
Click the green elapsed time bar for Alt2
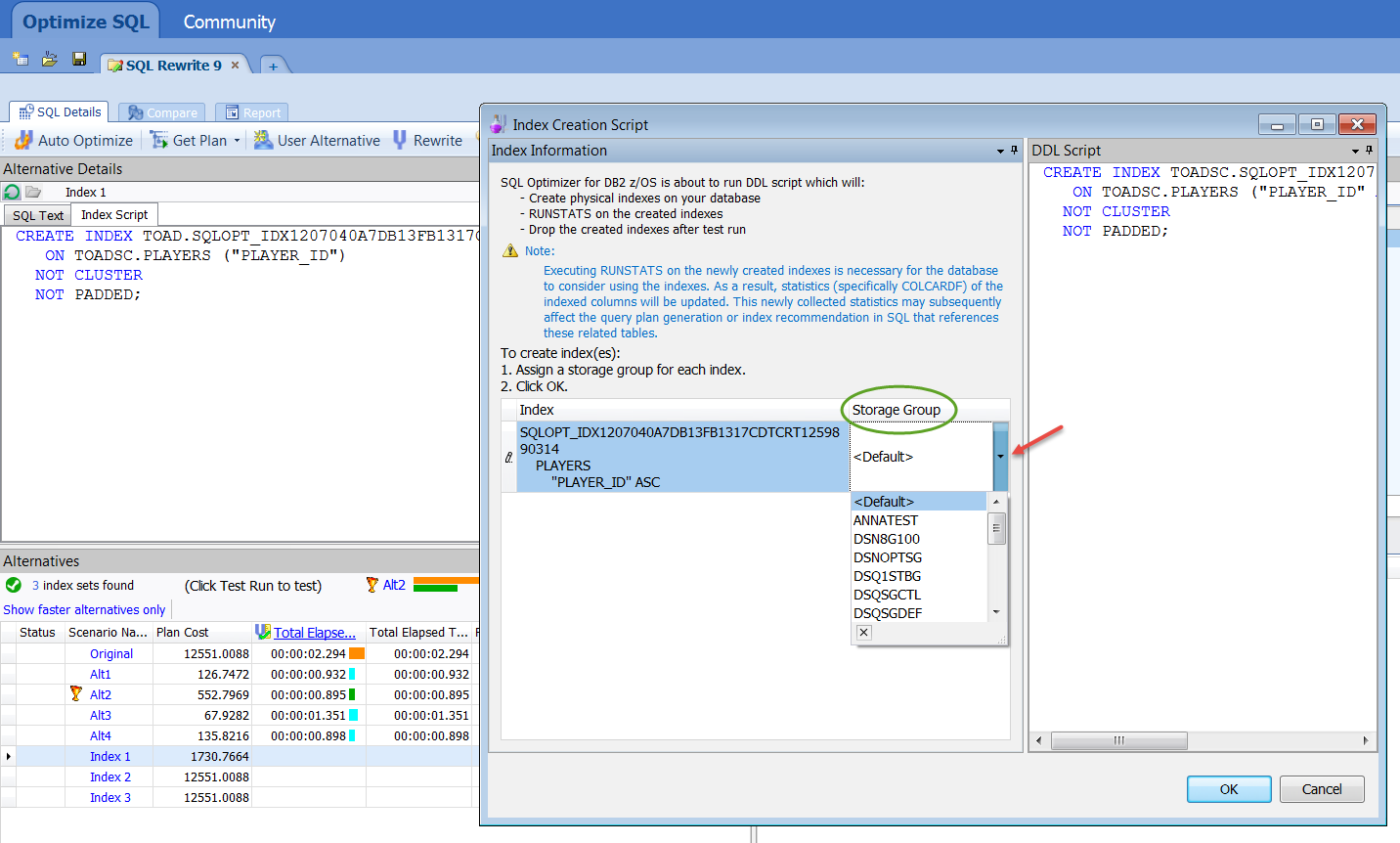pos(352,694)
